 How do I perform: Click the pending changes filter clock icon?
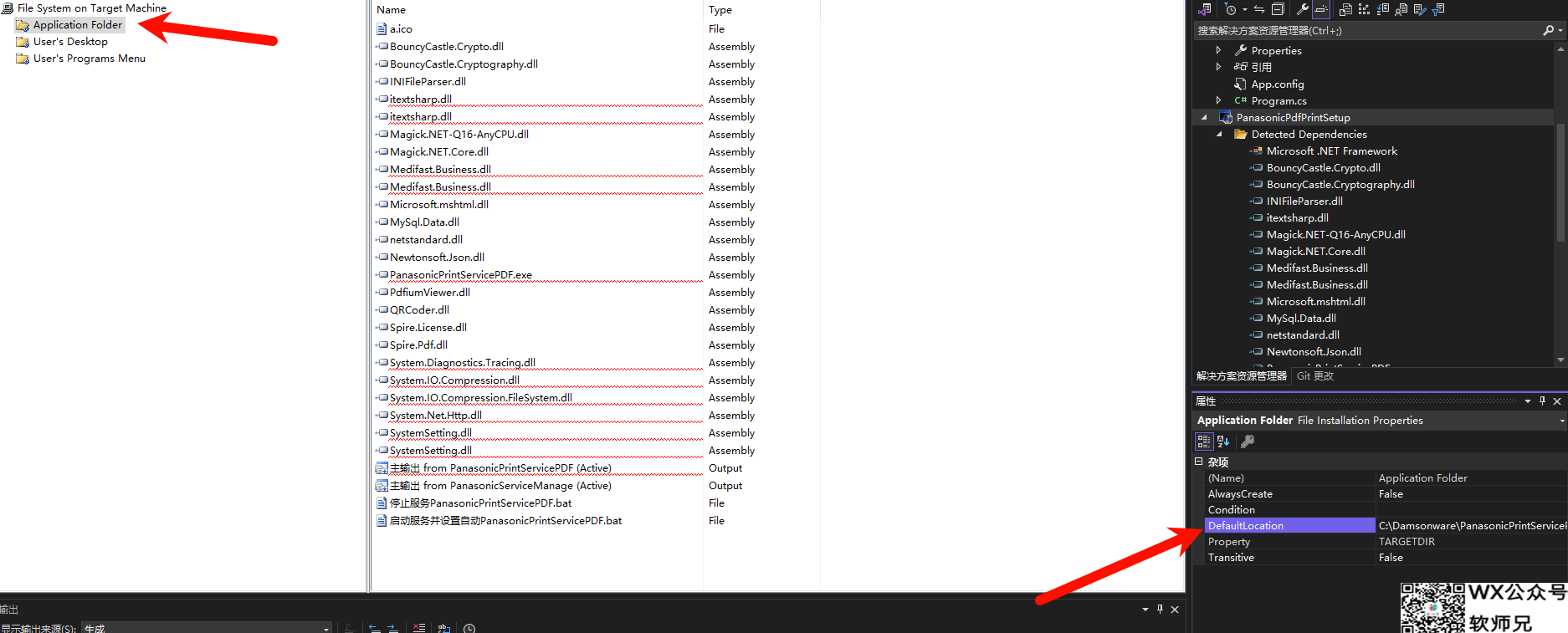[x=1230, y=9]
